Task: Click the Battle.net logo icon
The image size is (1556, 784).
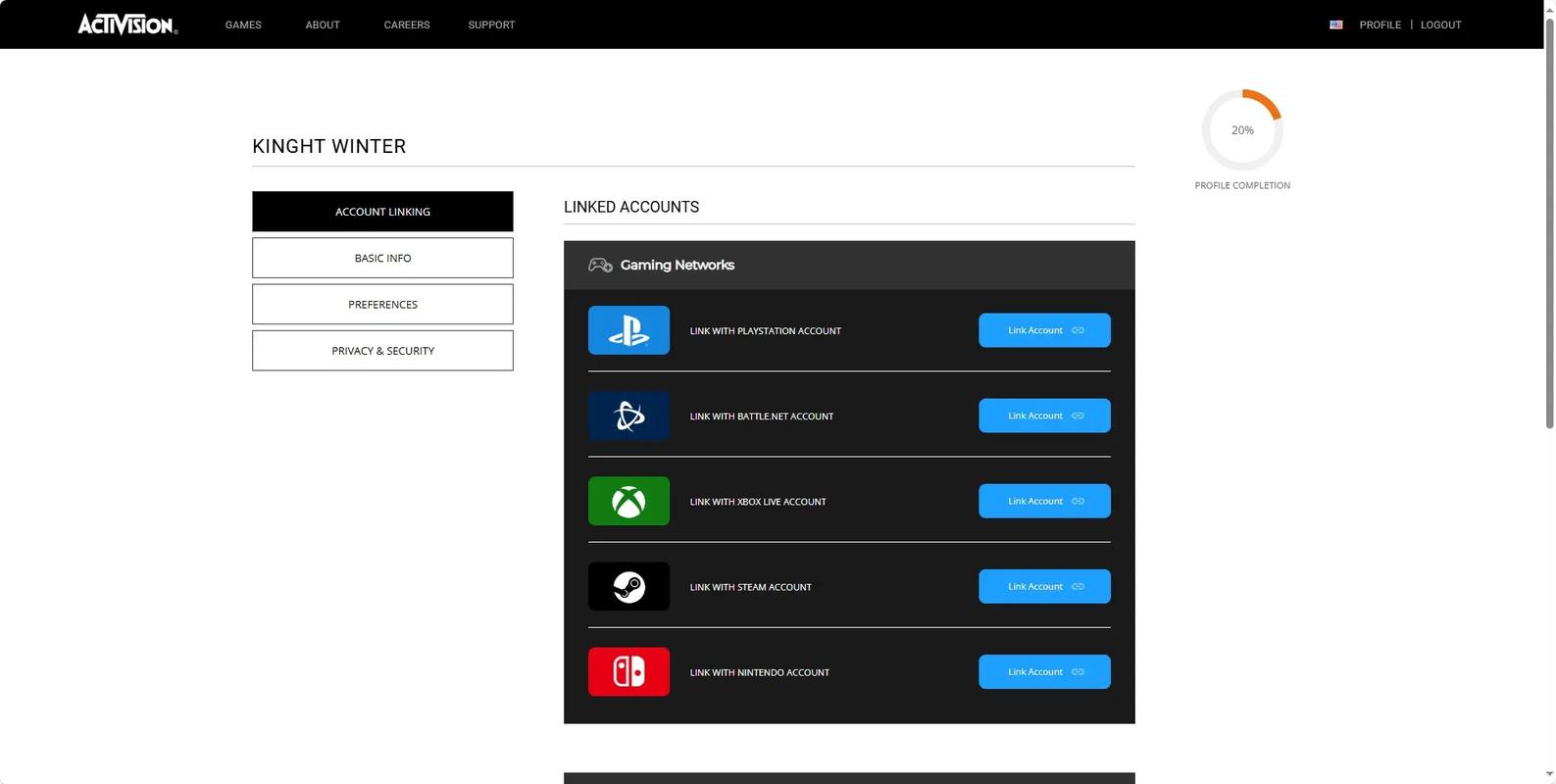Action: [x=628, y=416]
